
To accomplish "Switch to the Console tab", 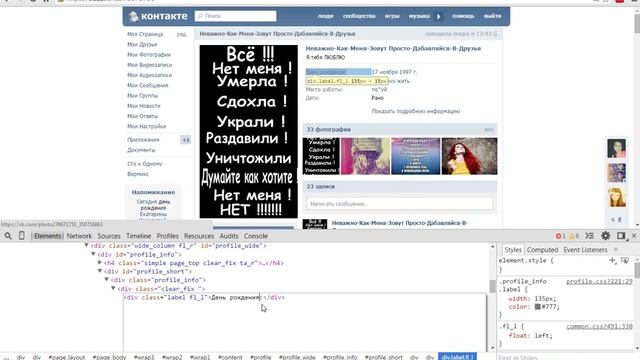I will [256, 236].
